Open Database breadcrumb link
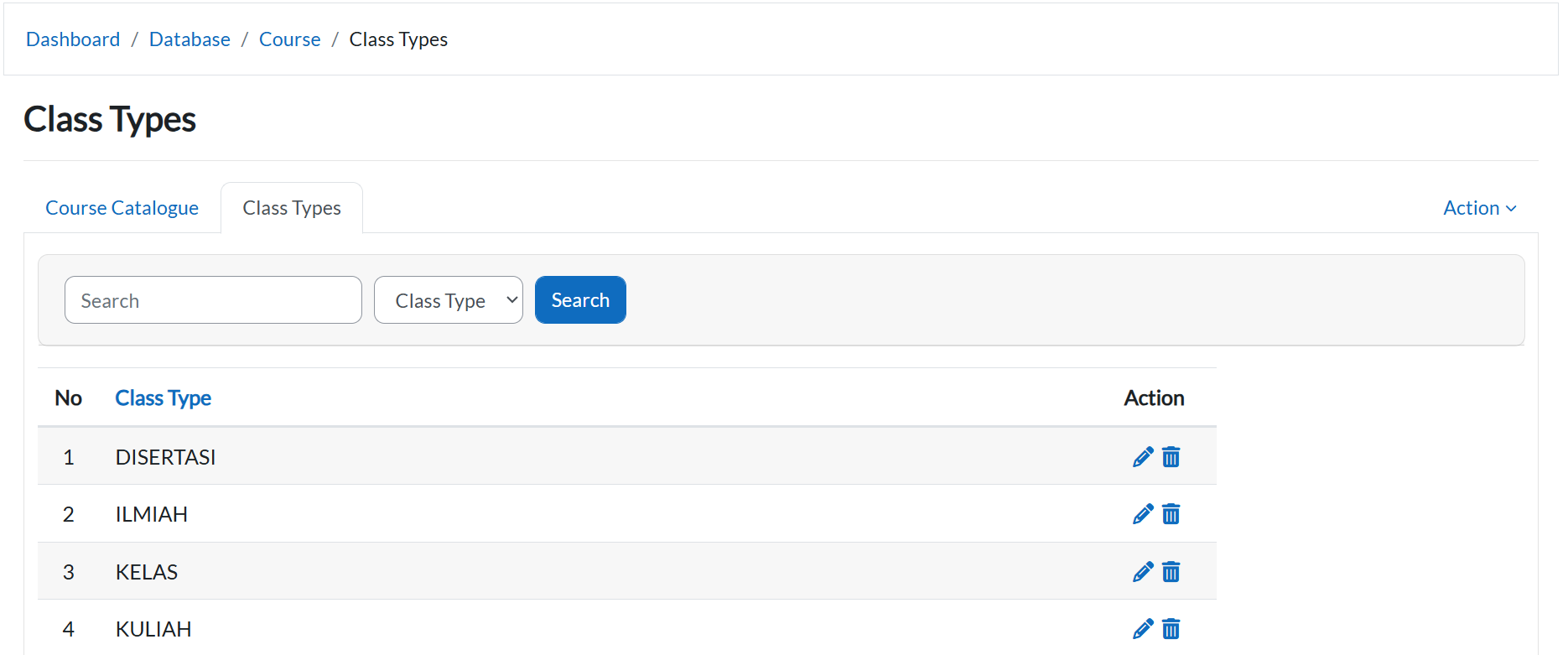The width and height of the screenshot is (1568, 655). click(190, 39)
